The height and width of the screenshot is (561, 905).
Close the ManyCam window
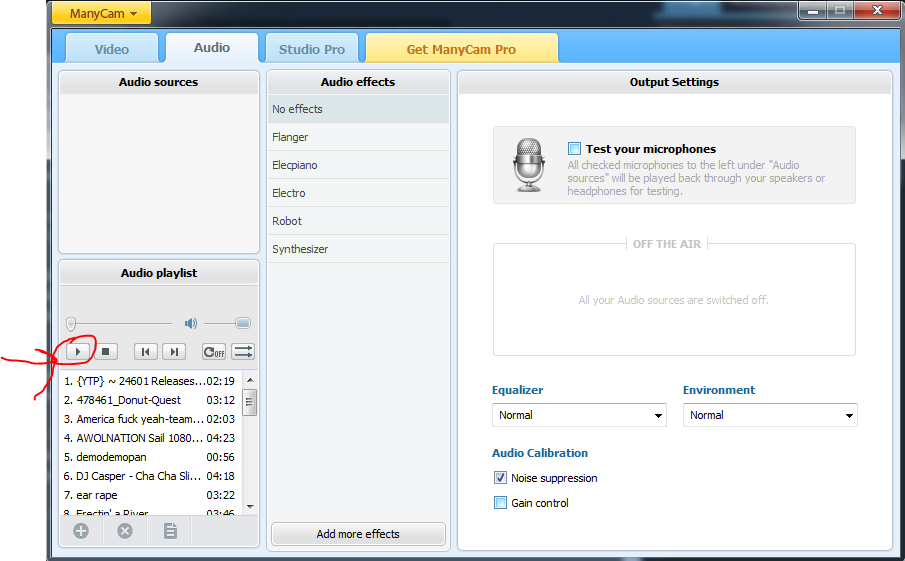point(877,10)
